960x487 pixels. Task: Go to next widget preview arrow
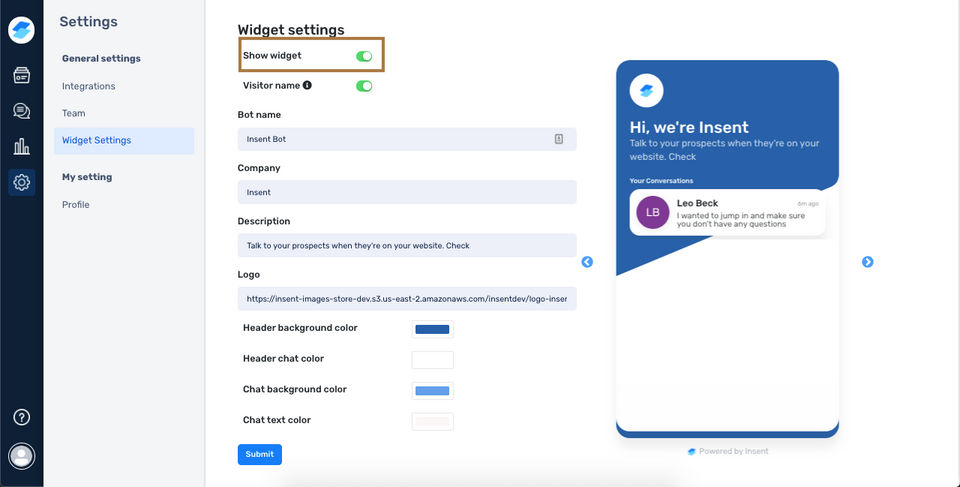pos(868,262)
